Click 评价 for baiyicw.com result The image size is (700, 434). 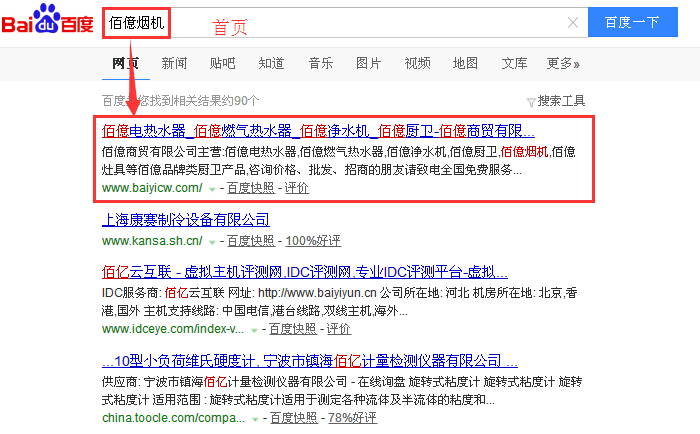[297, 188]
